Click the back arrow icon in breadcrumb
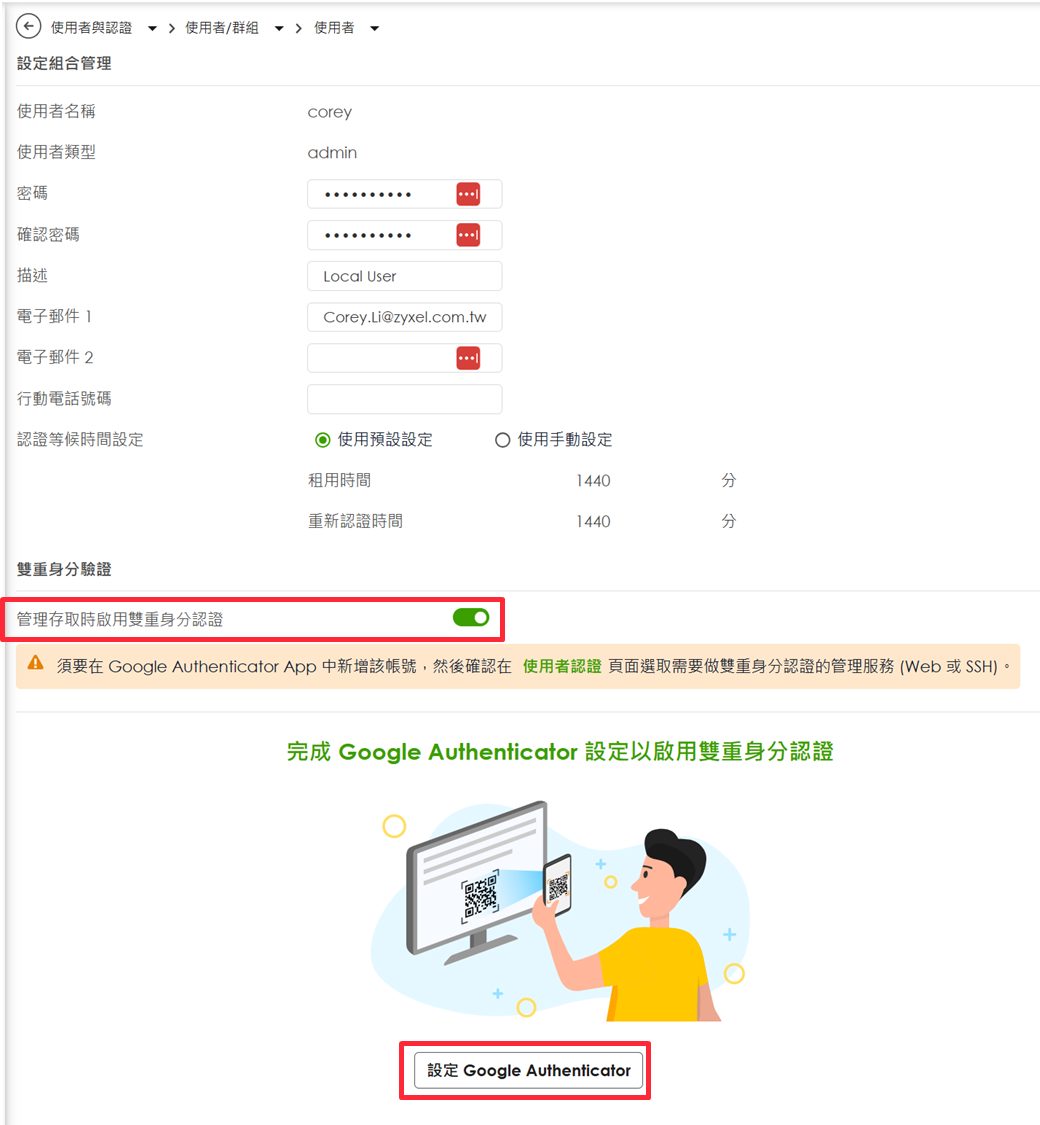This screenshot has height=1125, width=1040. (x=28, y=27)
